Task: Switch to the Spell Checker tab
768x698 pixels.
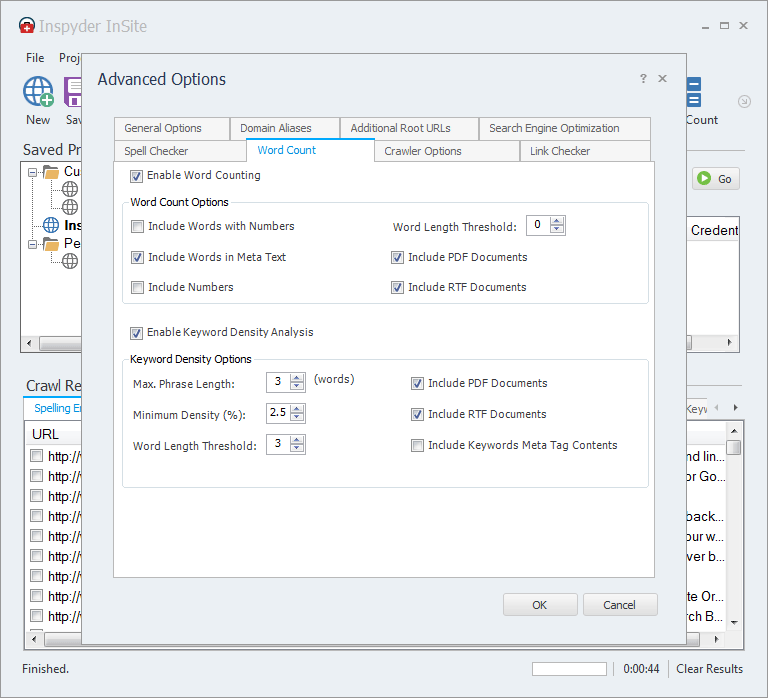Action: tap(180, 151)
